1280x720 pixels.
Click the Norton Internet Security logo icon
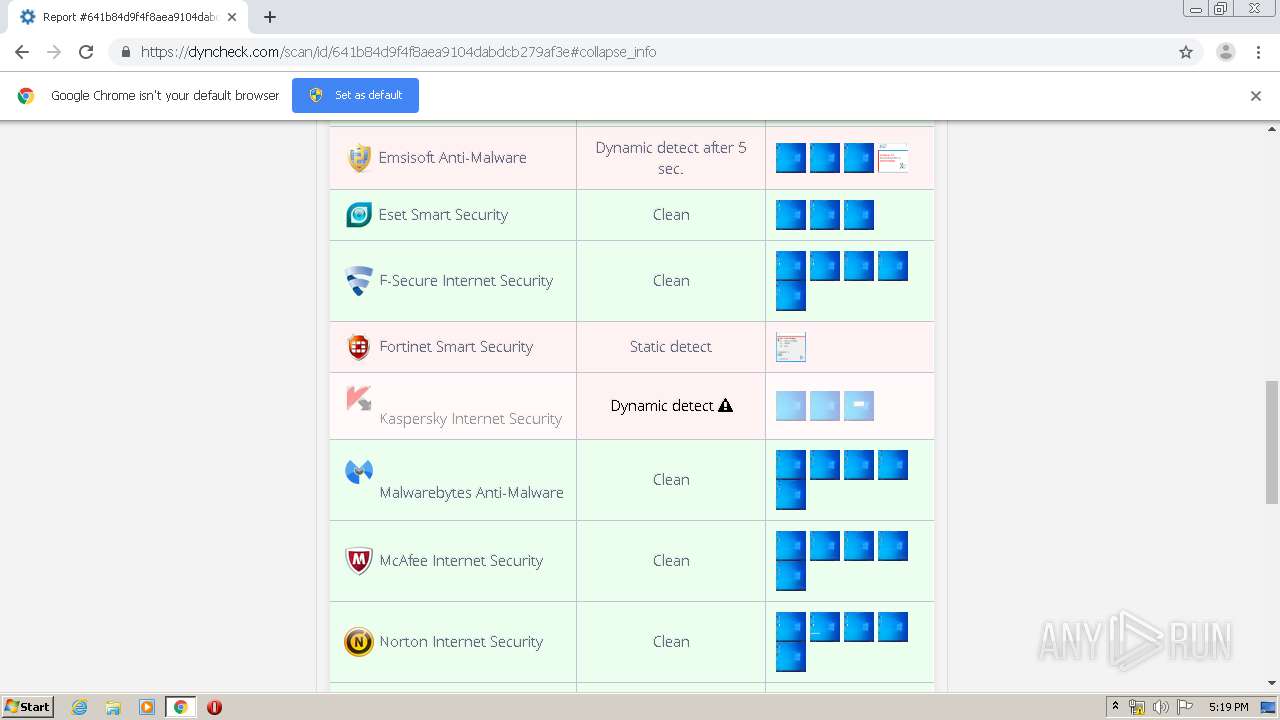point(359,642)
